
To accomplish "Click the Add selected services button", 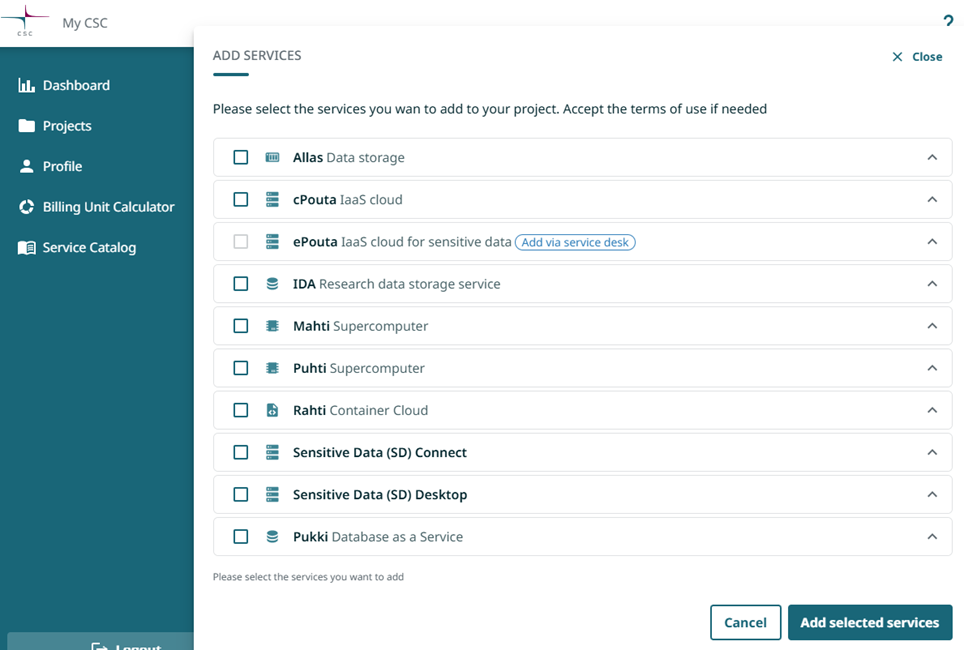I will [870, 622].
